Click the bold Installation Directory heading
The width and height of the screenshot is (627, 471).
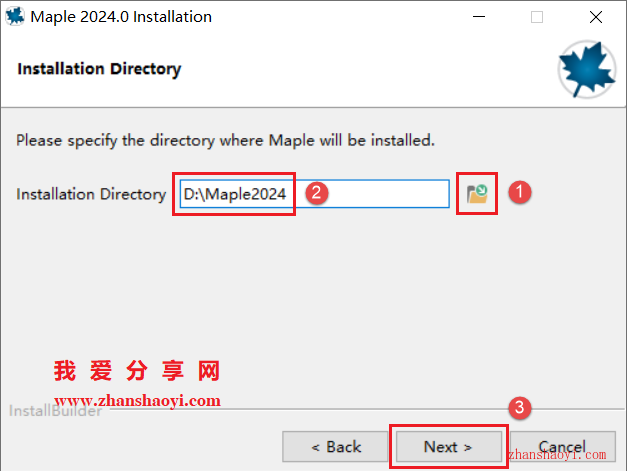[99, 69]
